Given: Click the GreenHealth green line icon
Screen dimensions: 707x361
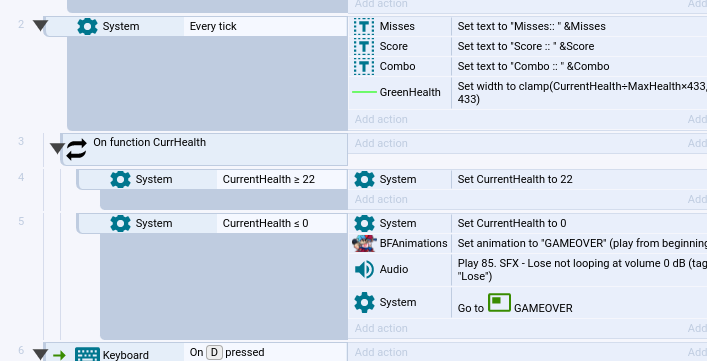Looking at the screenshot, I should tap(364, 92).
